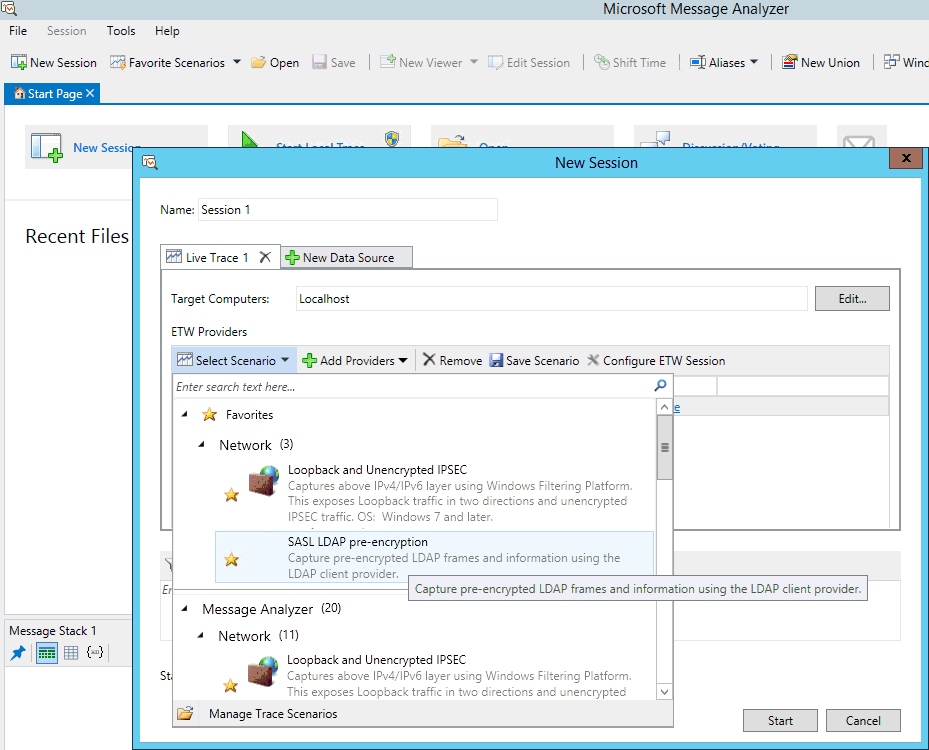The image size is (929, 750).
Task: Open the Tools menu
Action: pos(121,31)
